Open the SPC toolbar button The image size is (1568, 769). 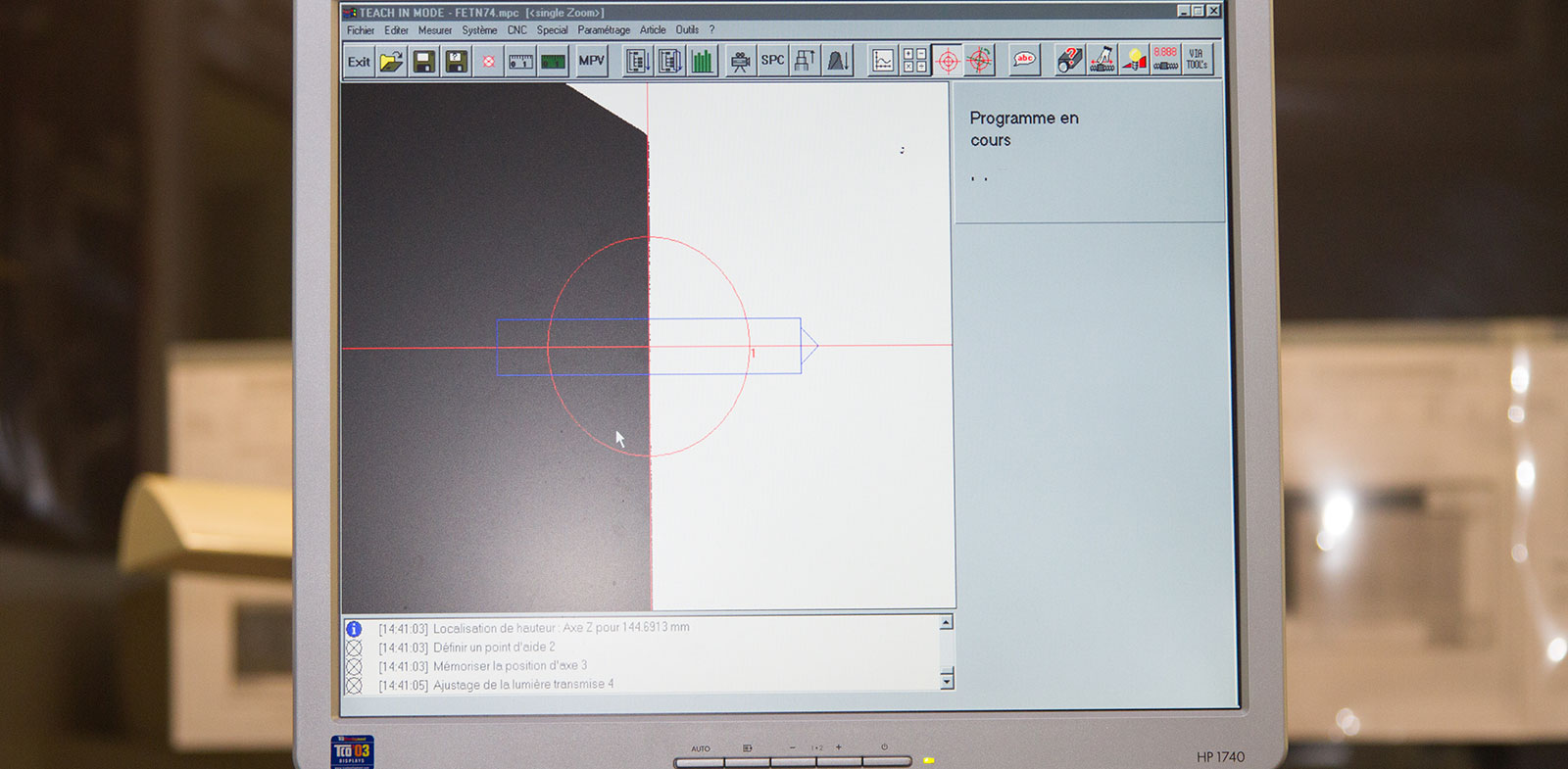772,61
